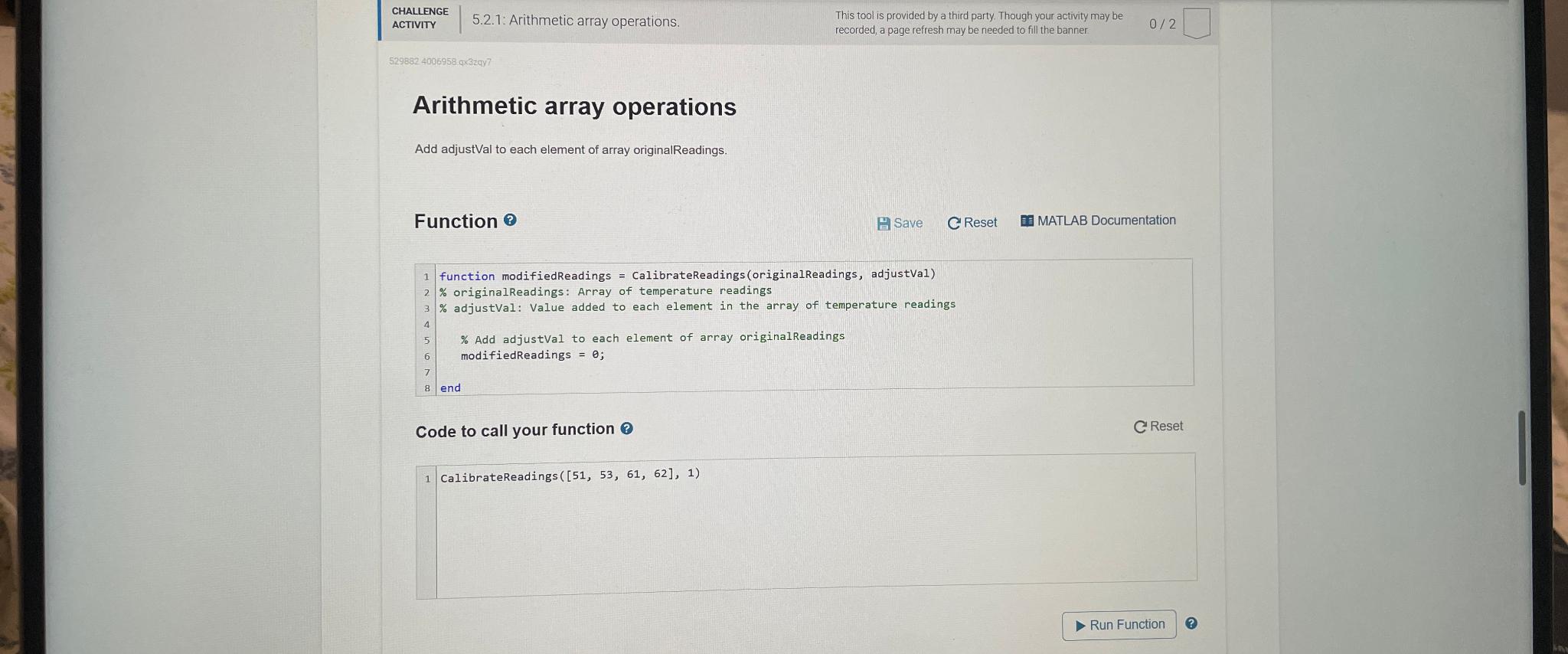Click the help icon beside Code to call your function

click(x=626, y=428)
